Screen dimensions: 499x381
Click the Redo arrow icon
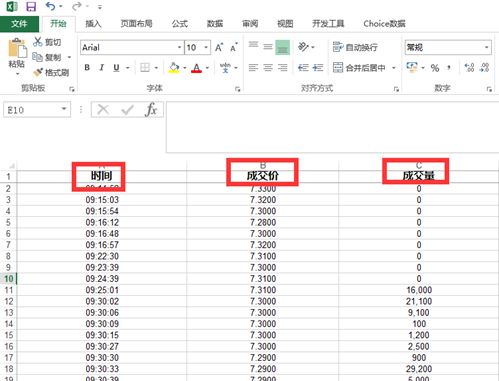pos(77,6)
